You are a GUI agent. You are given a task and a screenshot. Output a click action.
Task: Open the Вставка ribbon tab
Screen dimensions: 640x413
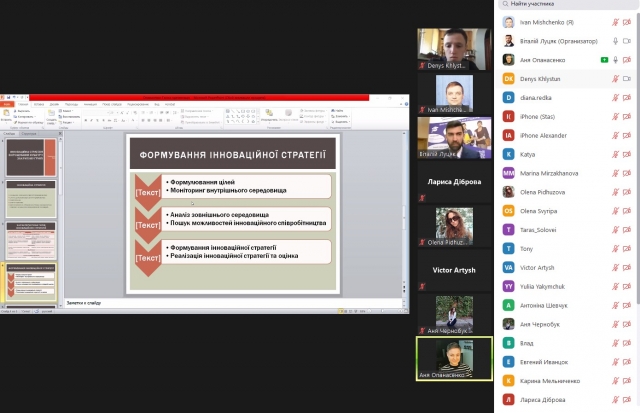[x=39, y=104]
